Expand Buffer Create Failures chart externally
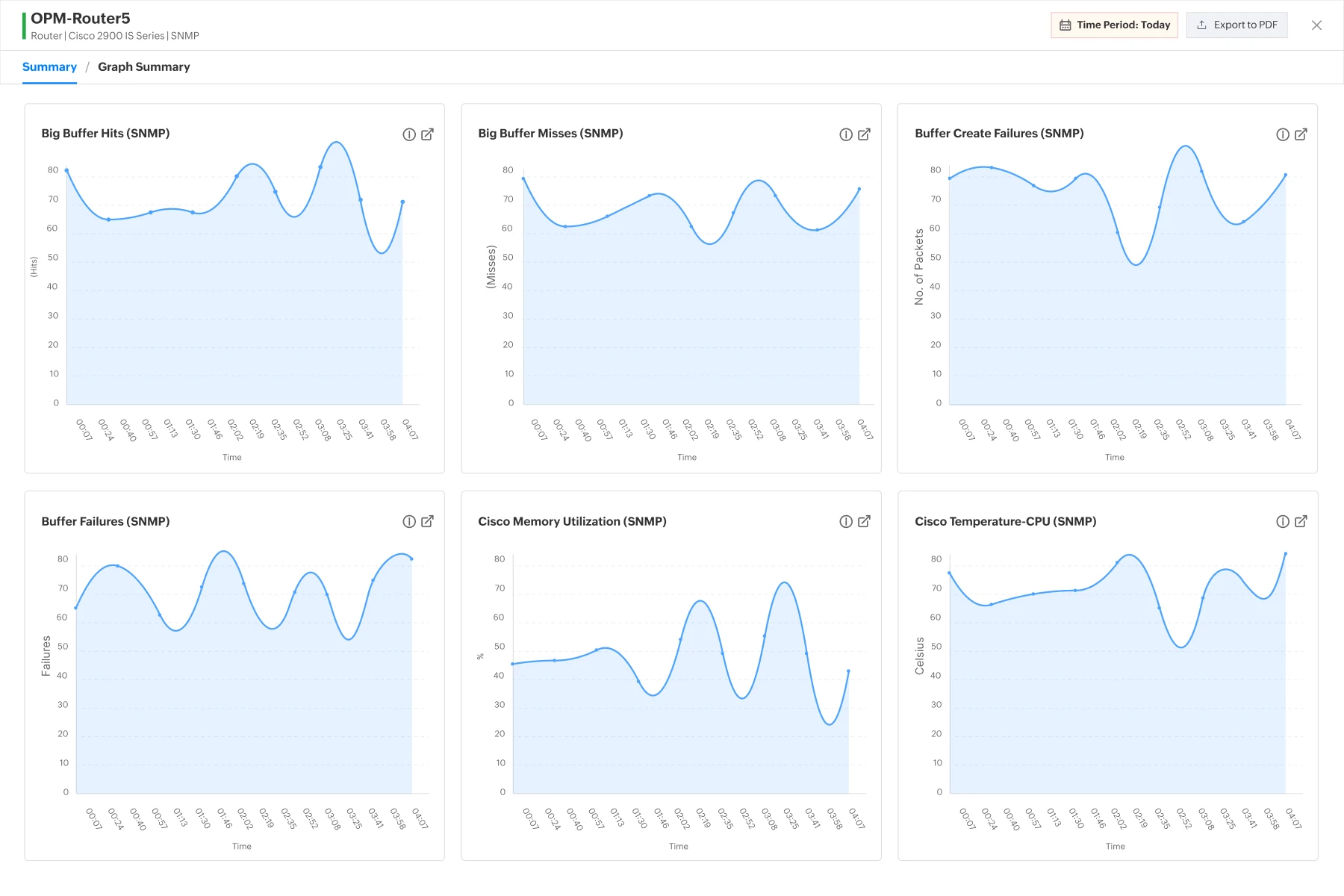 pyautogui.click(x=1301, y=134)
